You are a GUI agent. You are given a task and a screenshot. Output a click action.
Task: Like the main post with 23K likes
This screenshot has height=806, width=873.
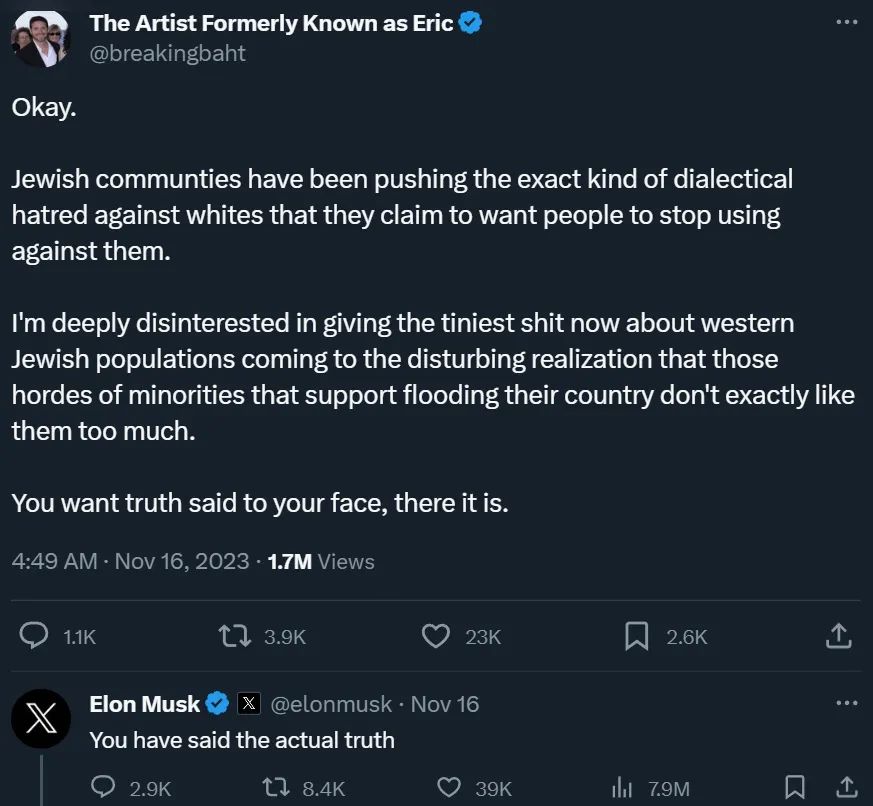click(x=434, y=636)
